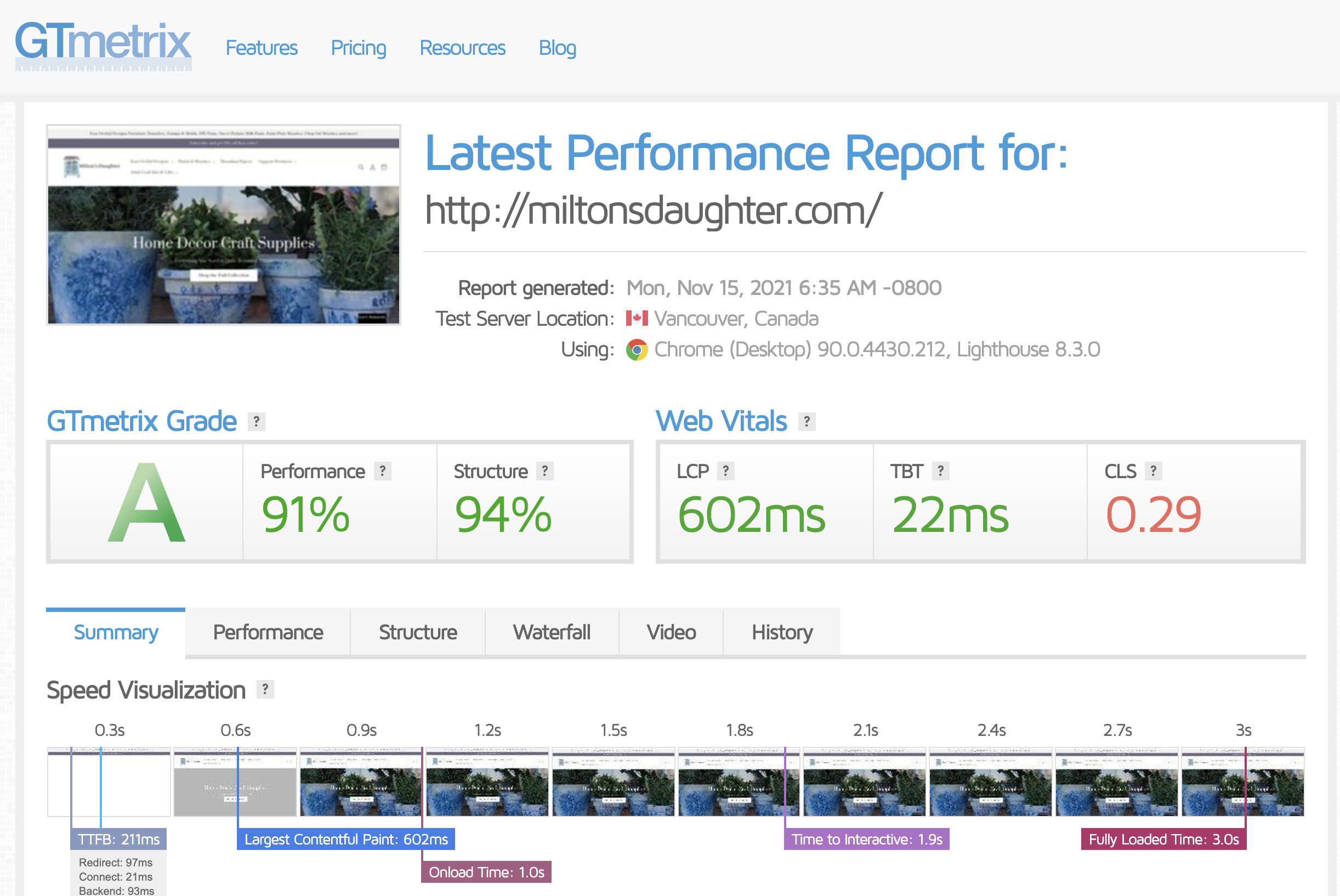Select the 0.6s filmstrip frame

pos(235,782)
